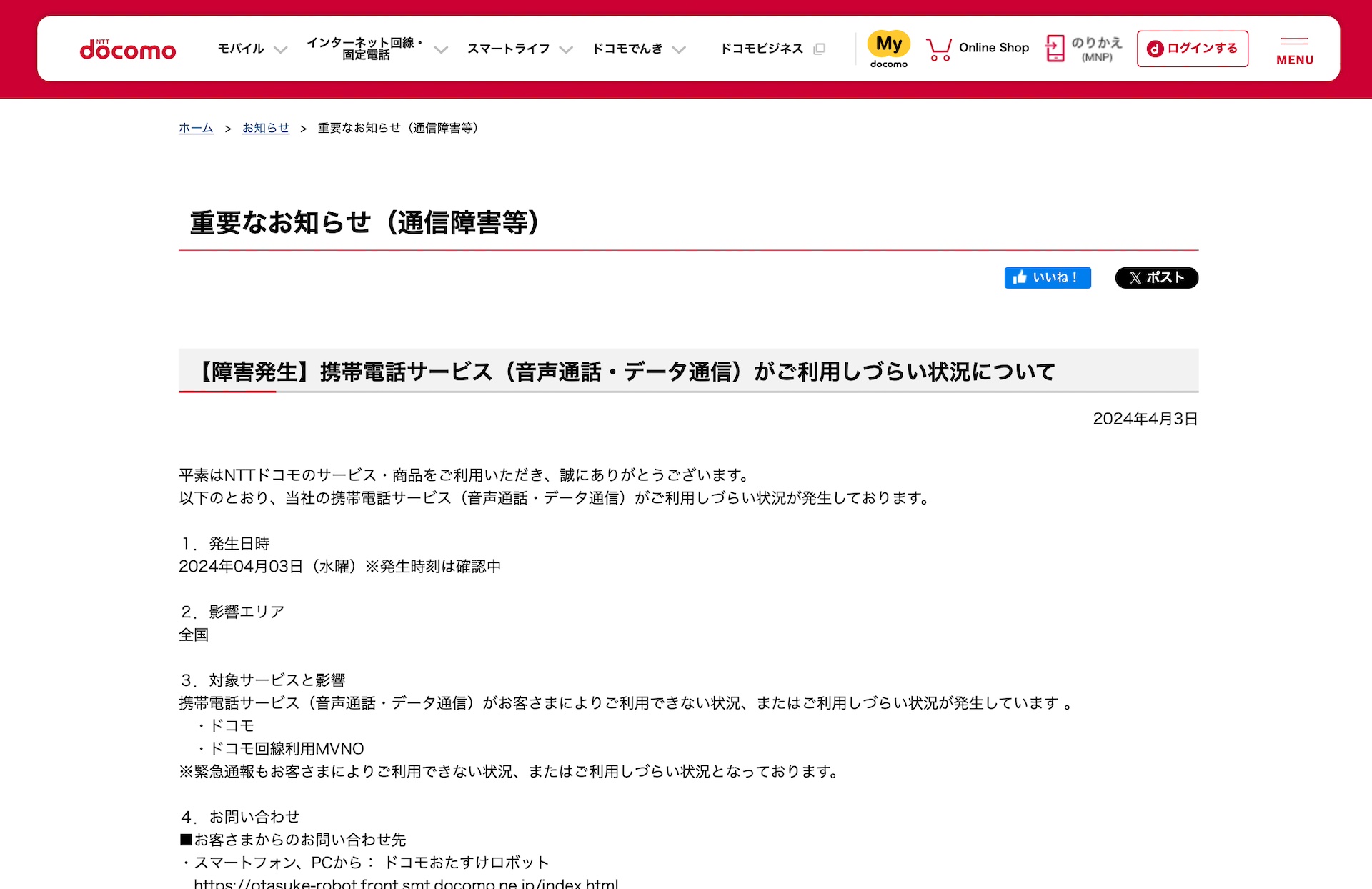Go to ホーム breadcrumb link
Image resolution: width=1372 pixels, height=889 pixels.
coord(196,128)
